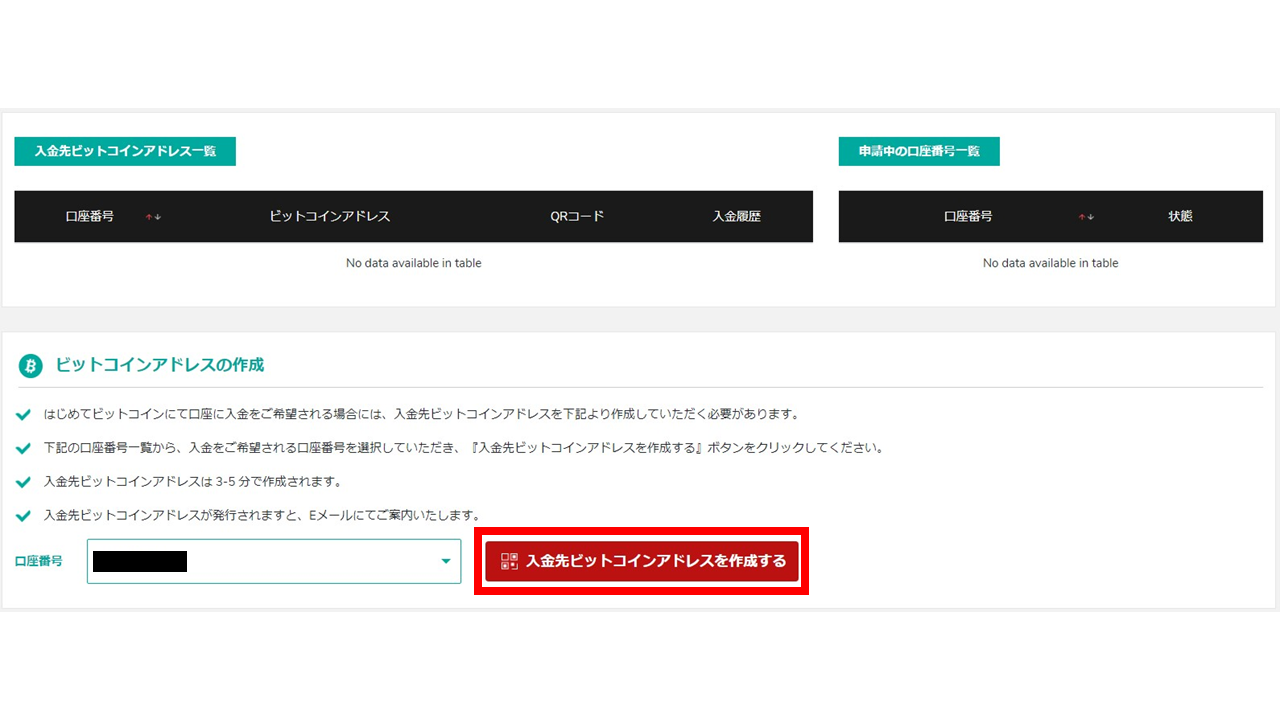The height and width of the screenshot is (720, 1280).
Task: Click the line about 3-5 分 creation time
Action: (x=193, y=481)
